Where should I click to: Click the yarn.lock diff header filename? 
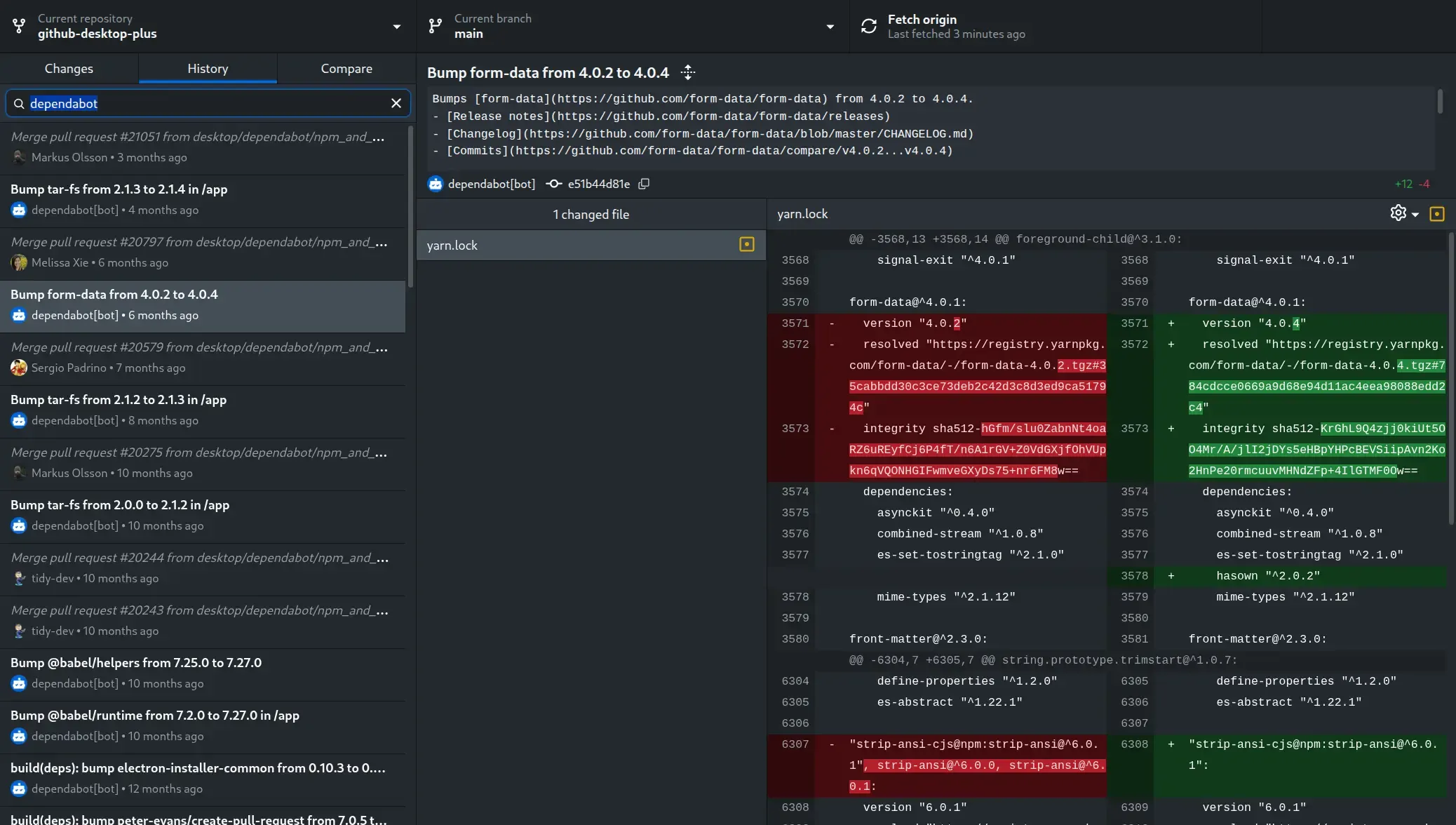(x=802, y=214)
